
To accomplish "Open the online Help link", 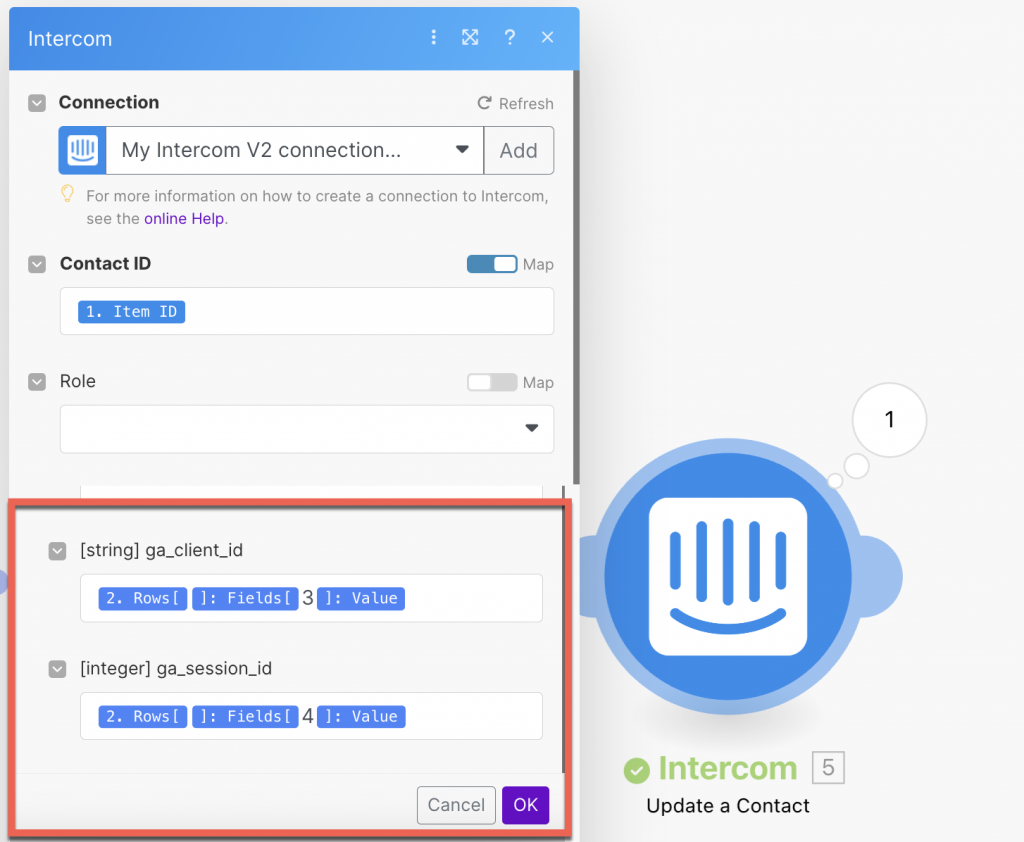I will 184,219.
